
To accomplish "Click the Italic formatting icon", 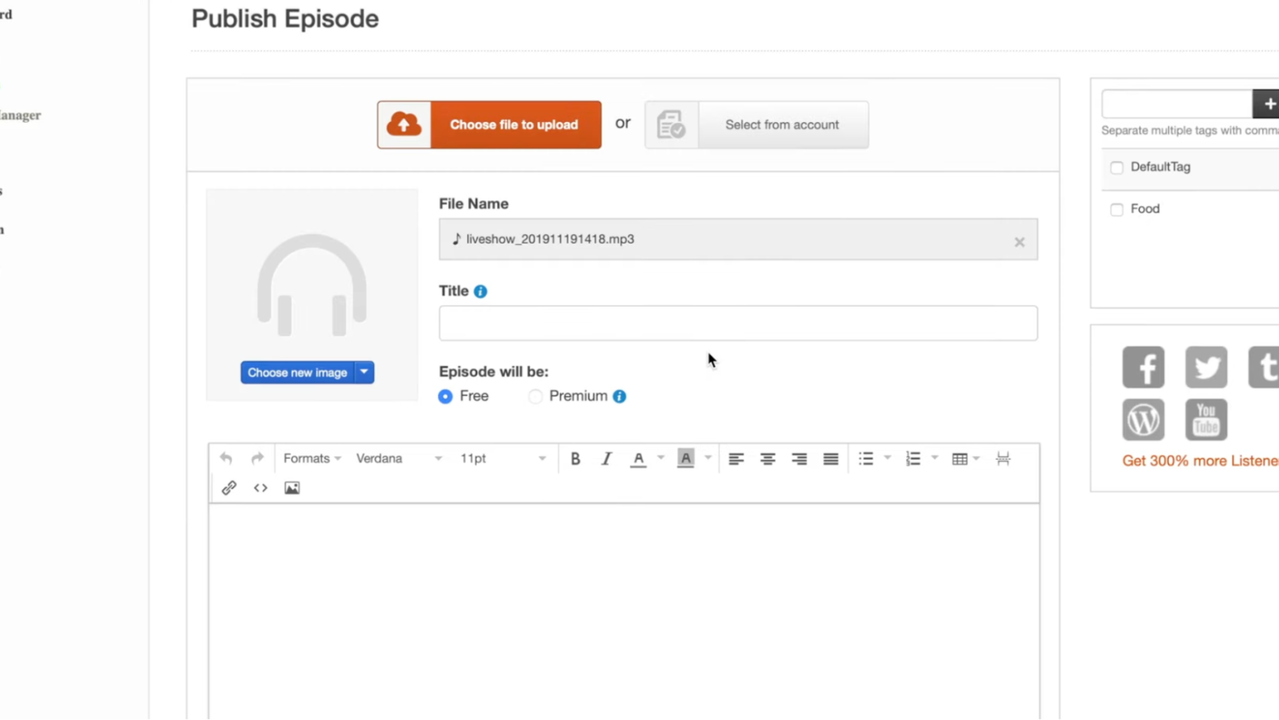I will 606,459.
